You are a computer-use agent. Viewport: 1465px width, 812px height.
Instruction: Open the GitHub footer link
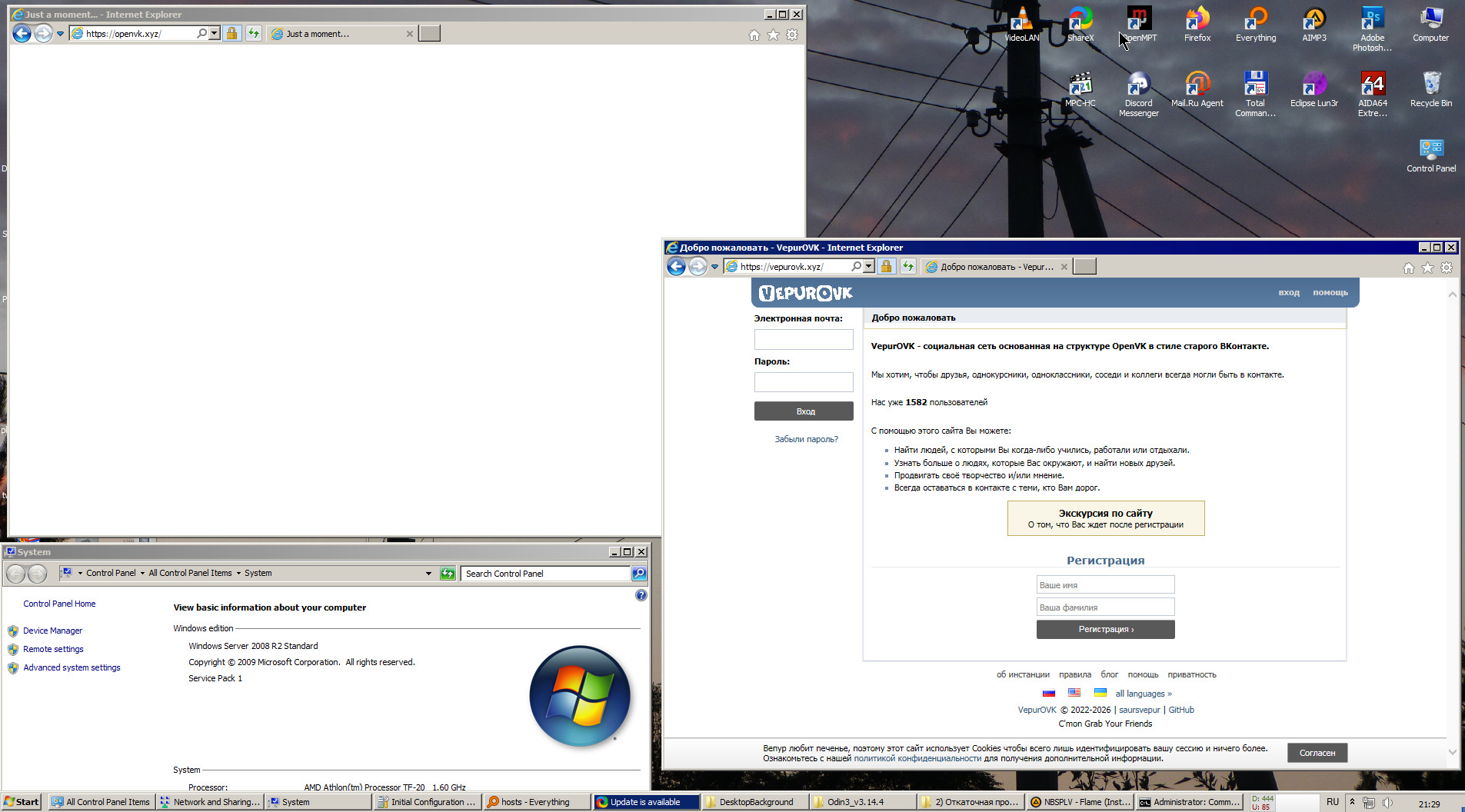click(1181, 710)
